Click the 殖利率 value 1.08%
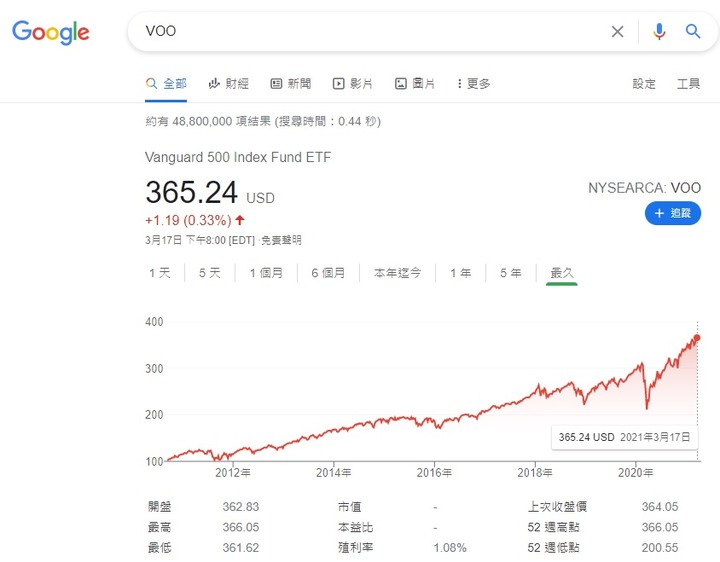 click(450, 548)
